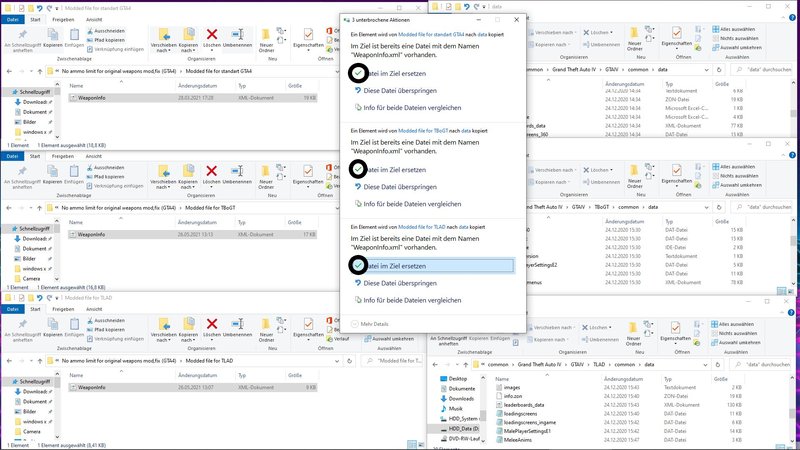This screenshot has width=800, height=450.
Task: Open Datei tab in TLAD mod window
Action: pos(13,309)
